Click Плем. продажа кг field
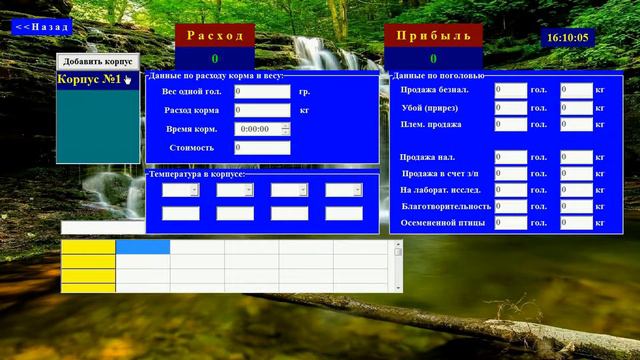Viewport: 640px width, 360px height. pyautogui.click(x=576, y=124)
